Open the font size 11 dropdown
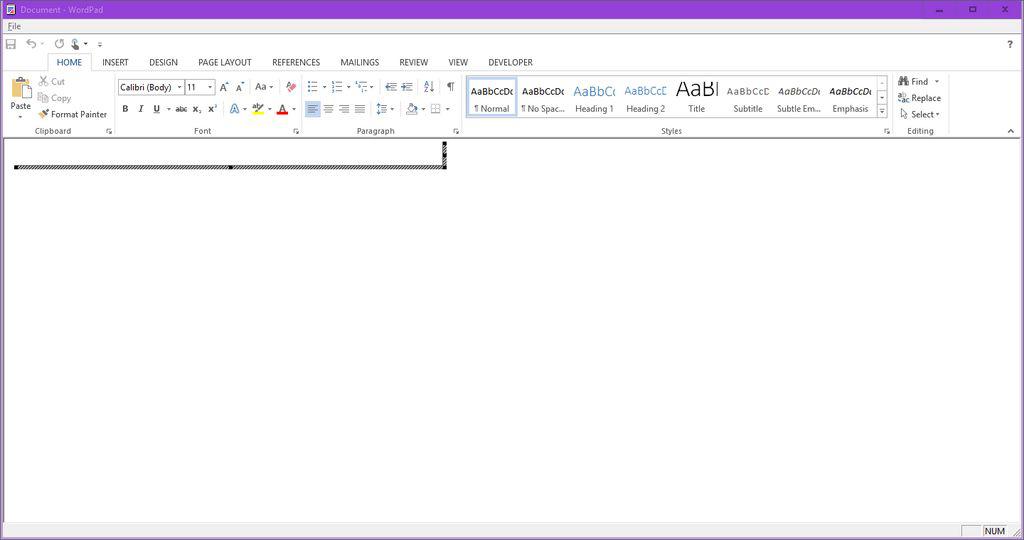Image resolution: width=1024 pixels, height=540 pixels. click(210, 87)
